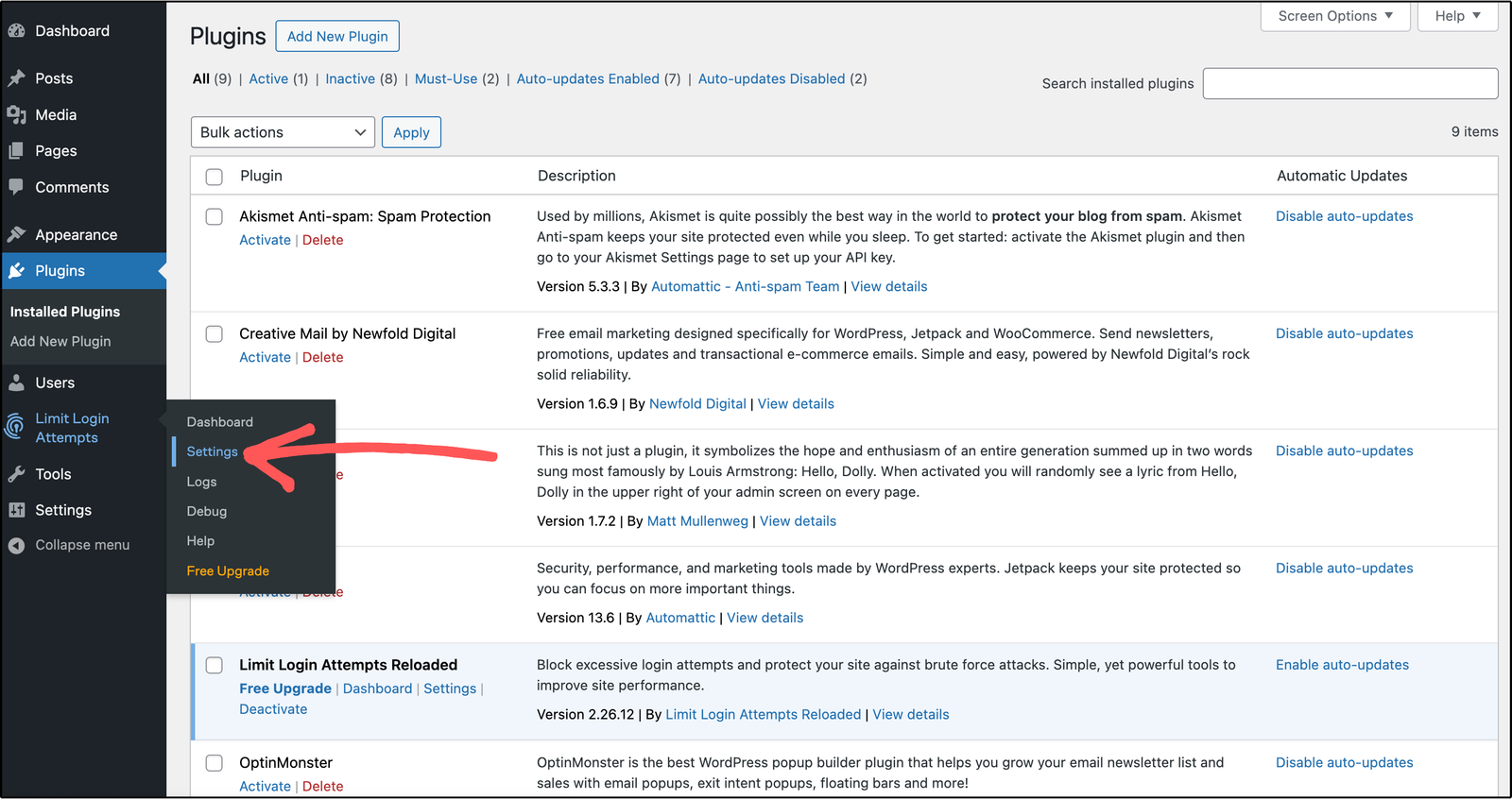
Task: Click the Limit Login Attempts fingerprint icon
Action: (x=14, y=427)
